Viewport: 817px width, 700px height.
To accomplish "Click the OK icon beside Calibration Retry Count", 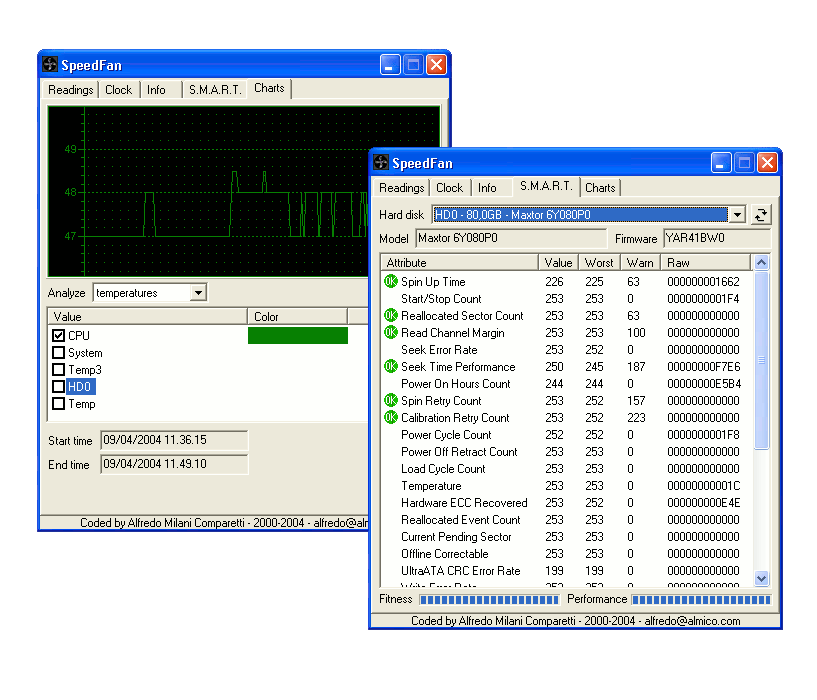I will tap(391, 417).
